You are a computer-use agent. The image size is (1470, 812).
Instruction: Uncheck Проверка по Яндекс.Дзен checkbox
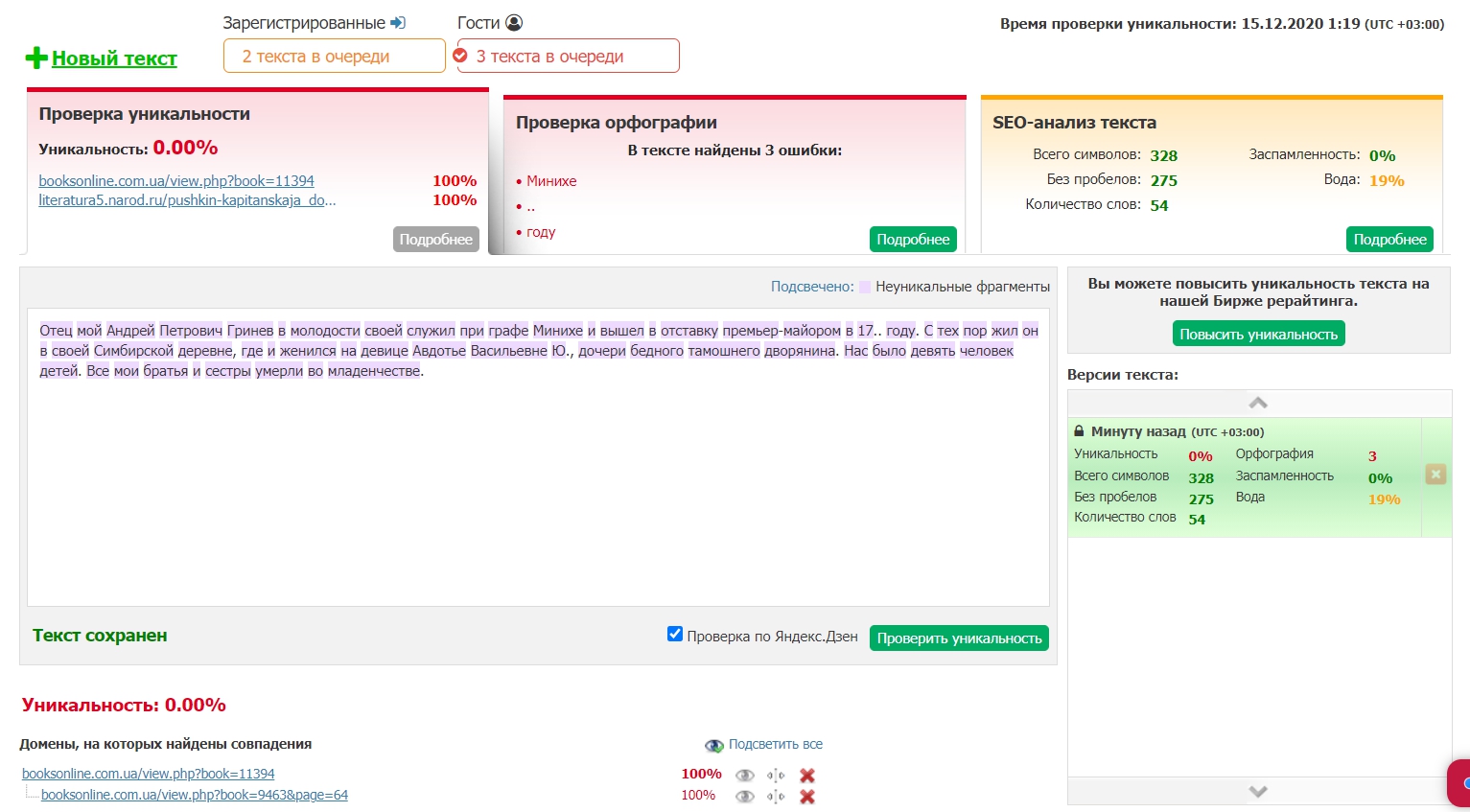[x=675, y=634]
